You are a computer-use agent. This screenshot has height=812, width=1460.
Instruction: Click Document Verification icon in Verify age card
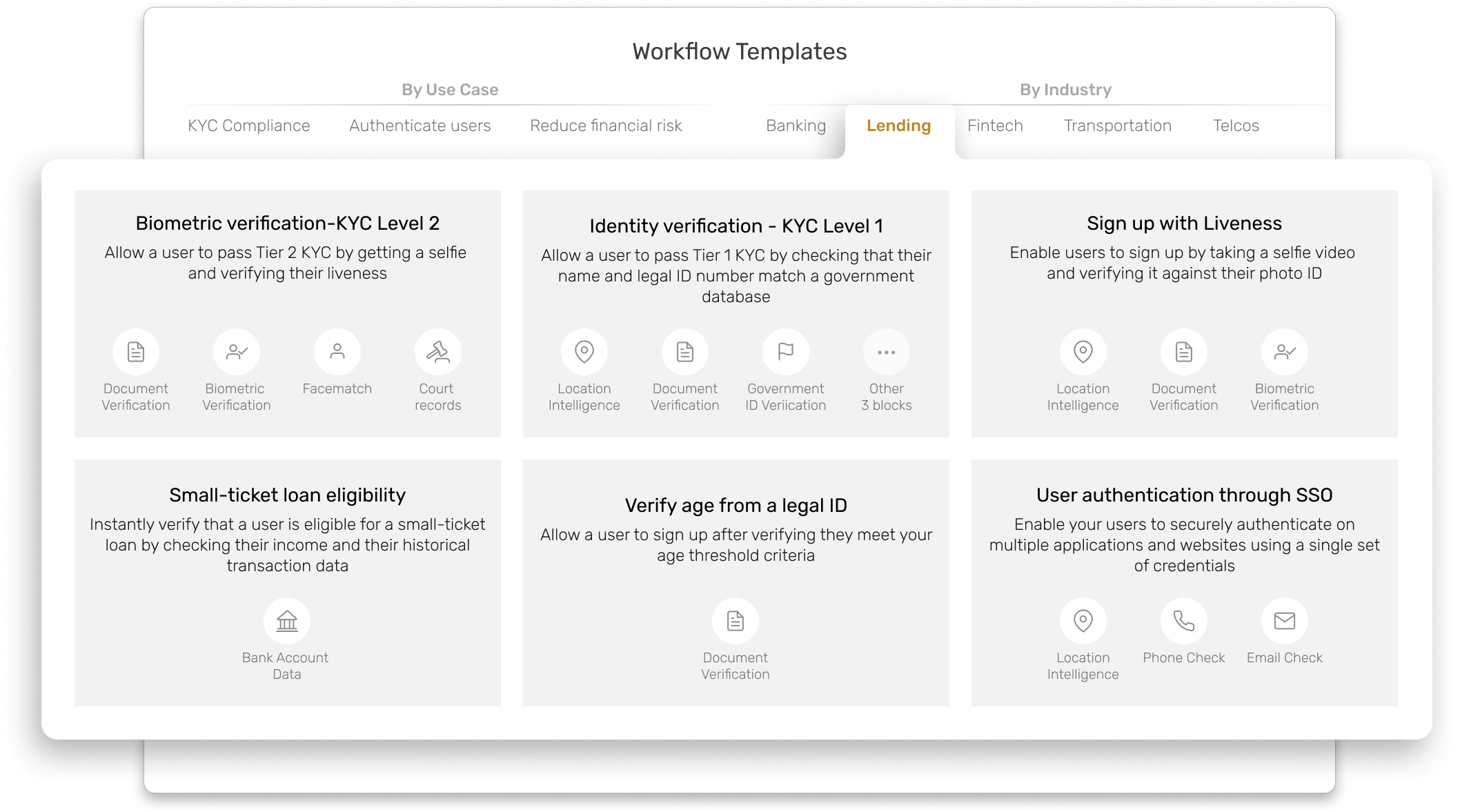coord(736,621)
